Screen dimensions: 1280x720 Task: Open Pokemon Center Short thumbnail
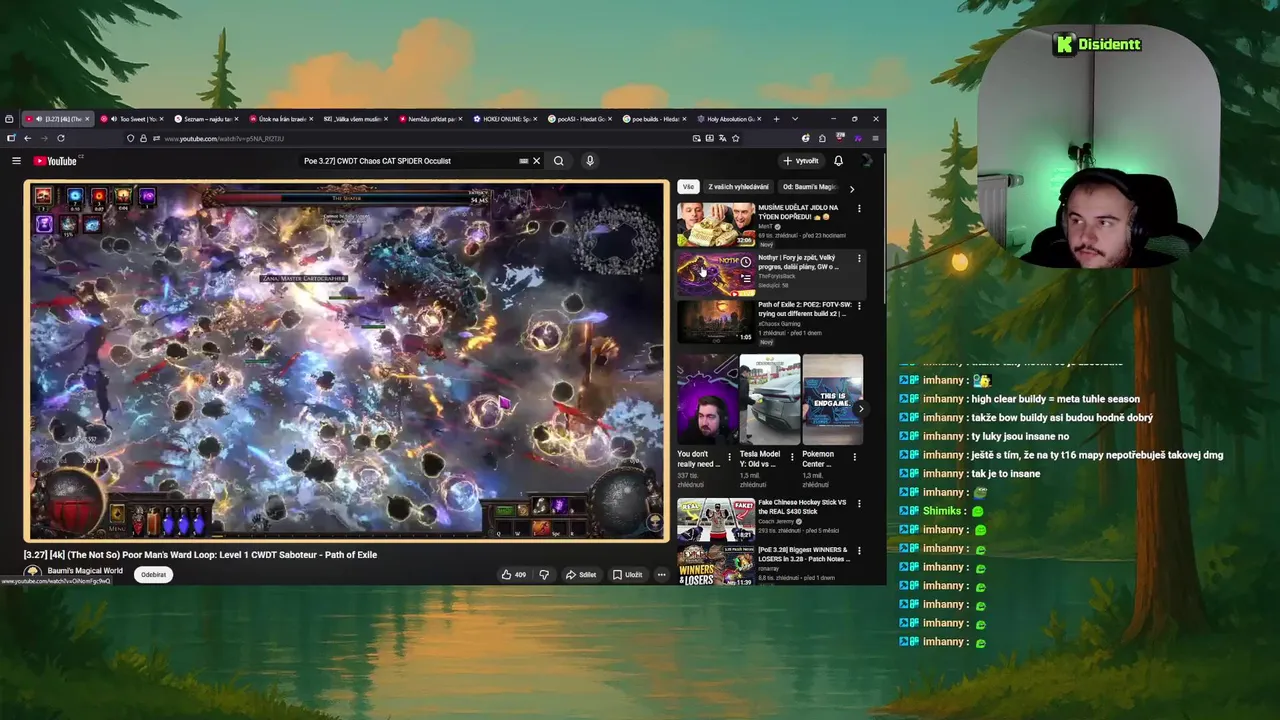point(832,399)
